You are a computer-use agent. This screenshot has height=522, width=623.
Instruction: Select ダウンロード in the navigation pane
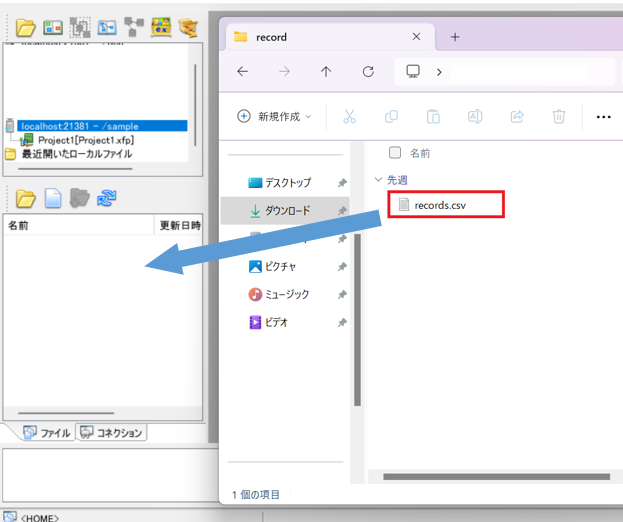tap(286, 211)
